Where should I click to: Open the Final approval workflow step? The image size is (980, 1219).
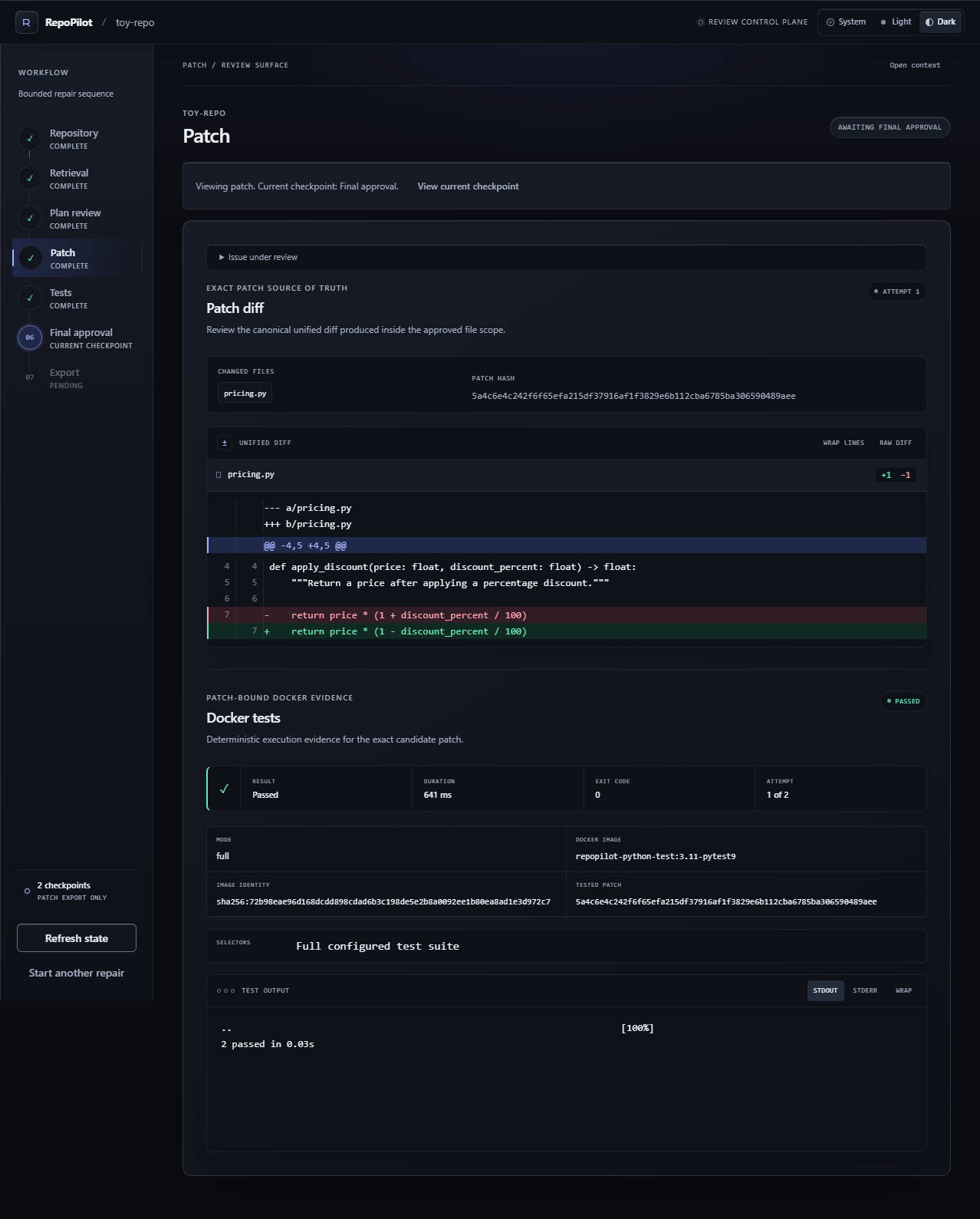77,338
